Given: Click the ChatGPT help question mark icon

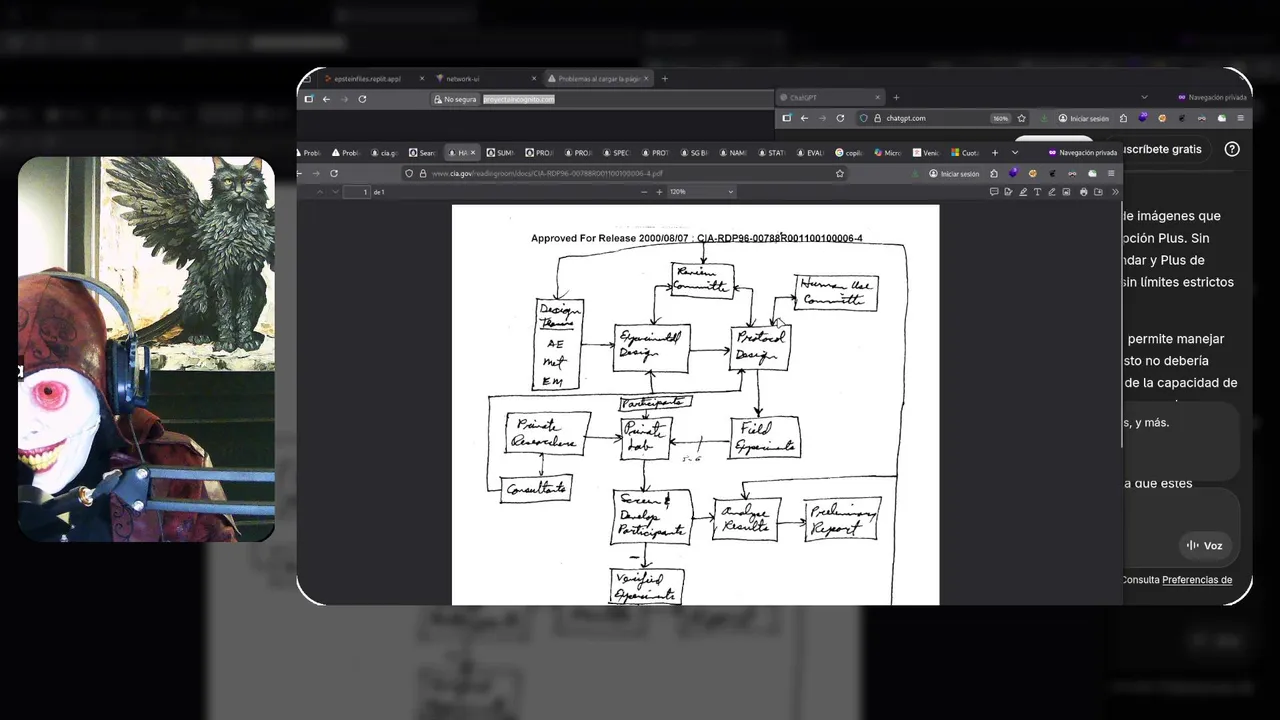Looking at the screenshot, I should click(1232, 149).
